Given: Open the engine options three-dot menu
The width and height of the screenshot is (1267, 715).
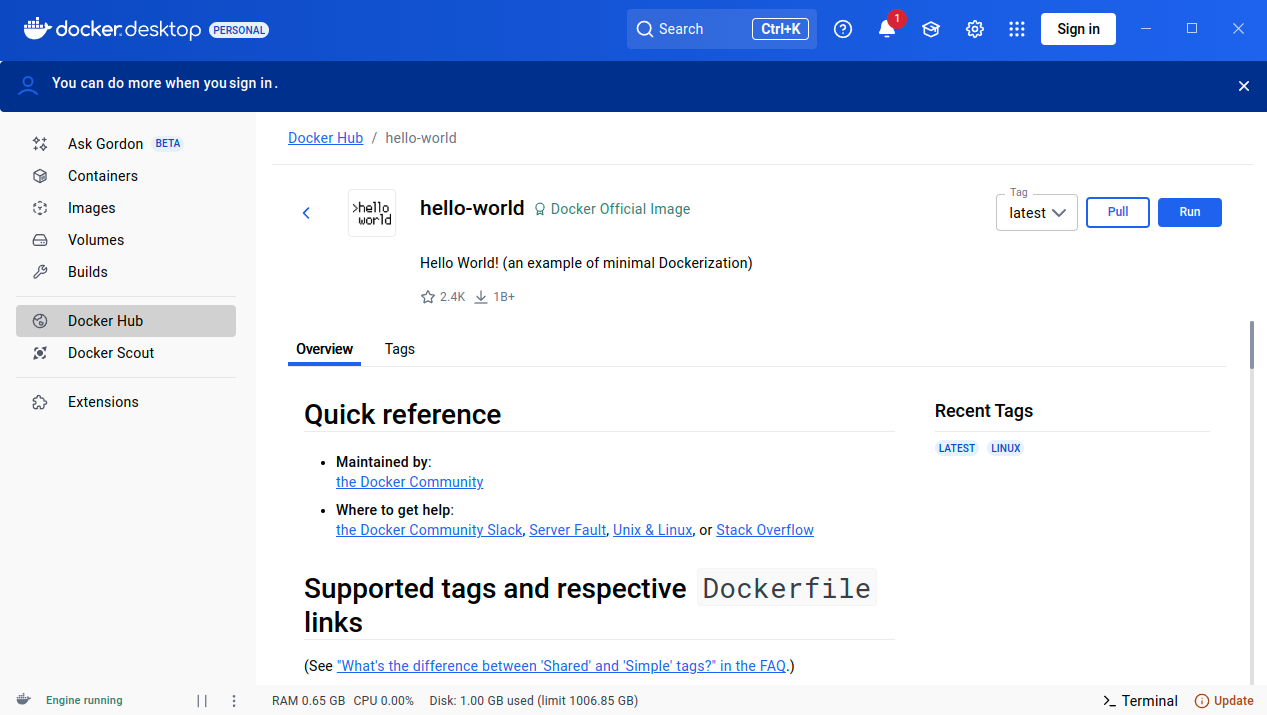Looking at the screenshot, I should (233, 700).
